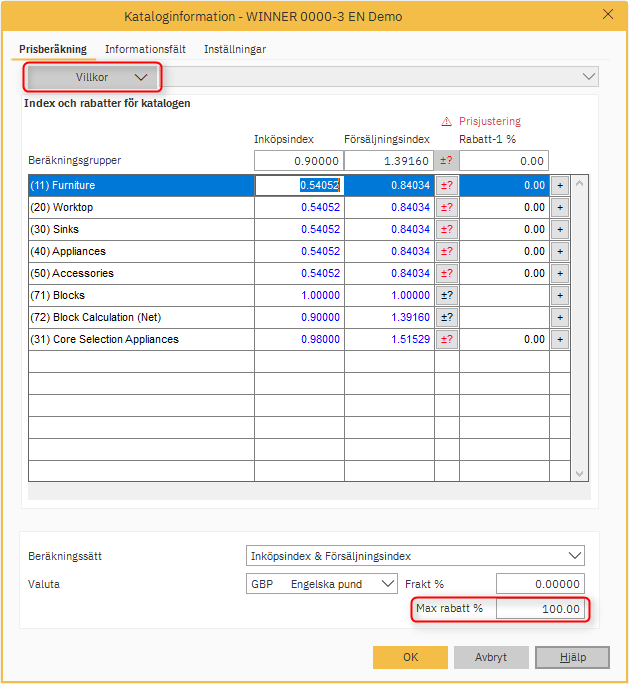This screenshot has height=684, width=629.
Task: Select the Frakt % input field
Action: pyautogui.click(x=540, y=584)
